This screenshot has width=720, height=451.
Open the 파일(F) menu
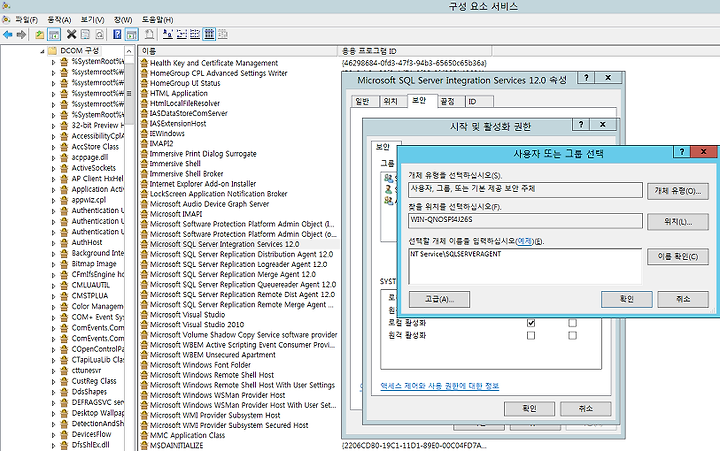pos(26,20)
